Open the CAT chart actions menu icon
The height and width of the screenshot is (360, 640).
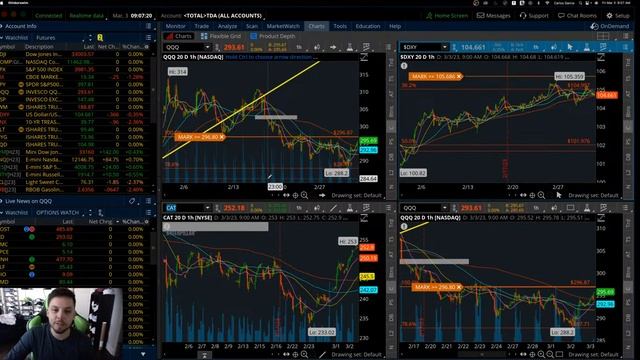389,208
